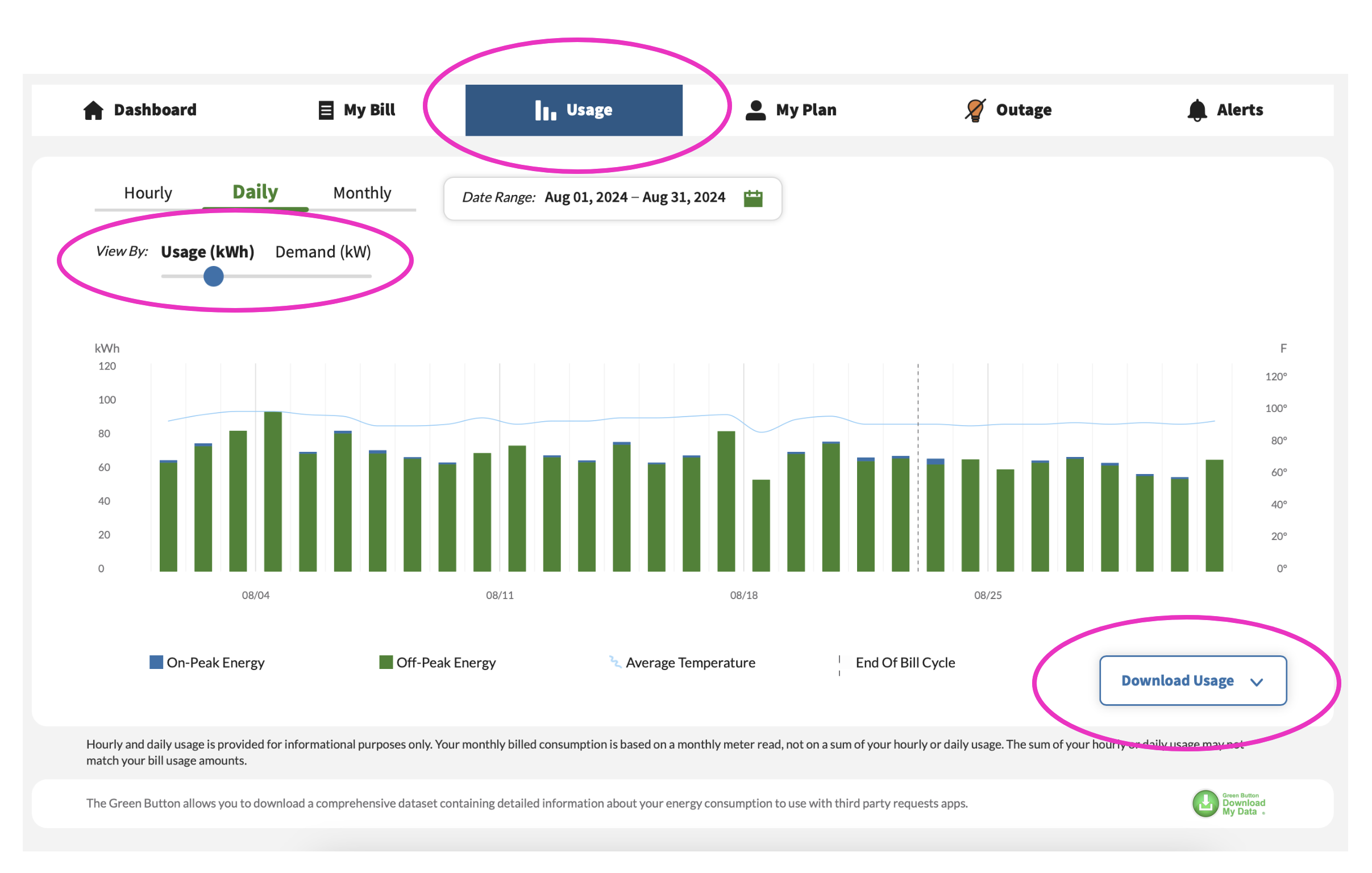Click the My Plan person icon
Screen dimensions: 1372x873
point(755,110)
